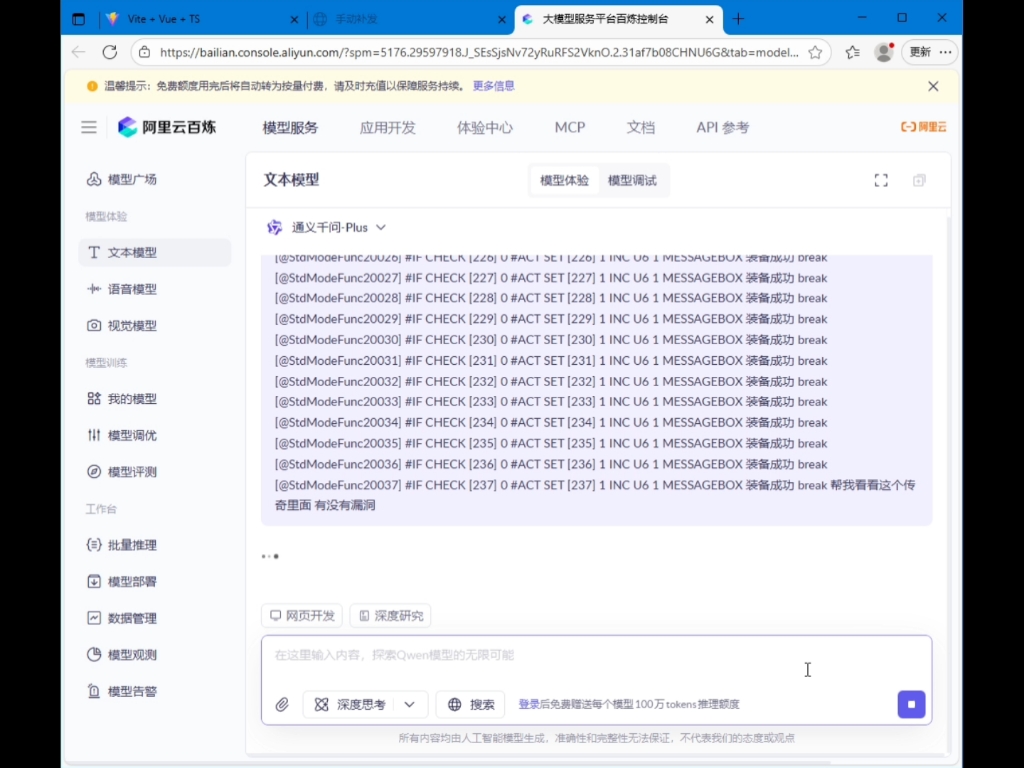Screen dimensions: 1024x768
Task: Select 文本模型 in the sidebar
Action: pyautogui.click(x=154, y=252)
